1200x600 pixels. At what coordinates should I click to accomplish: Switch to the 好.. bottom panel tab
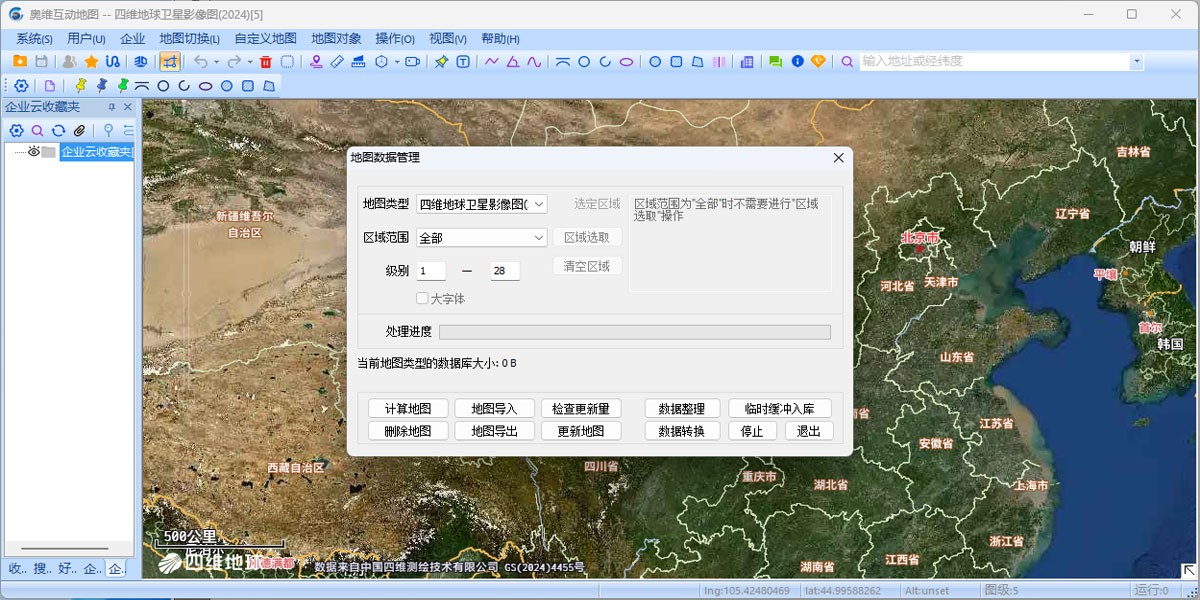[67, 569]
